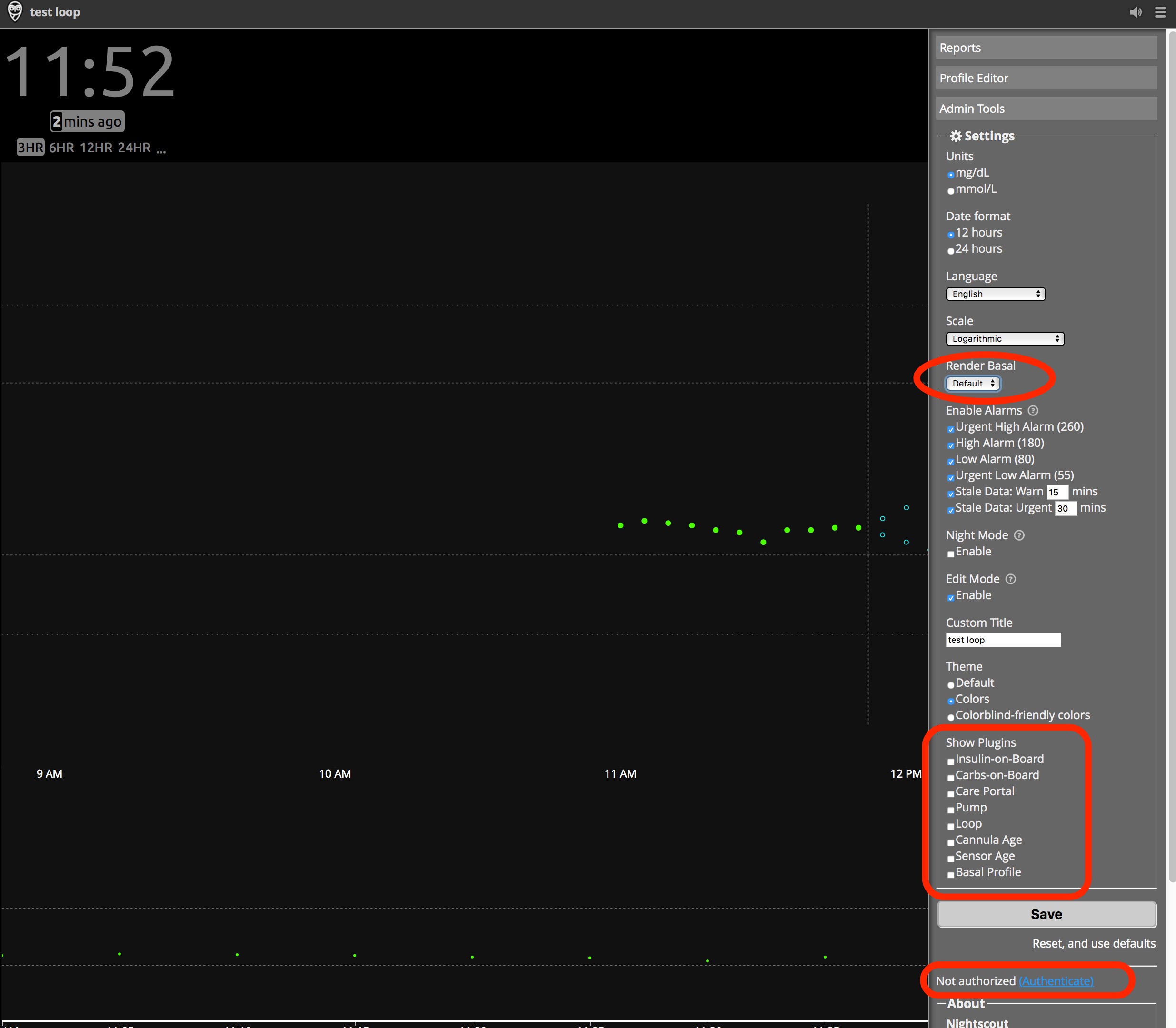Enable the Sensor Age plugin
The image size is (1176, 1028).
point(951,859)
